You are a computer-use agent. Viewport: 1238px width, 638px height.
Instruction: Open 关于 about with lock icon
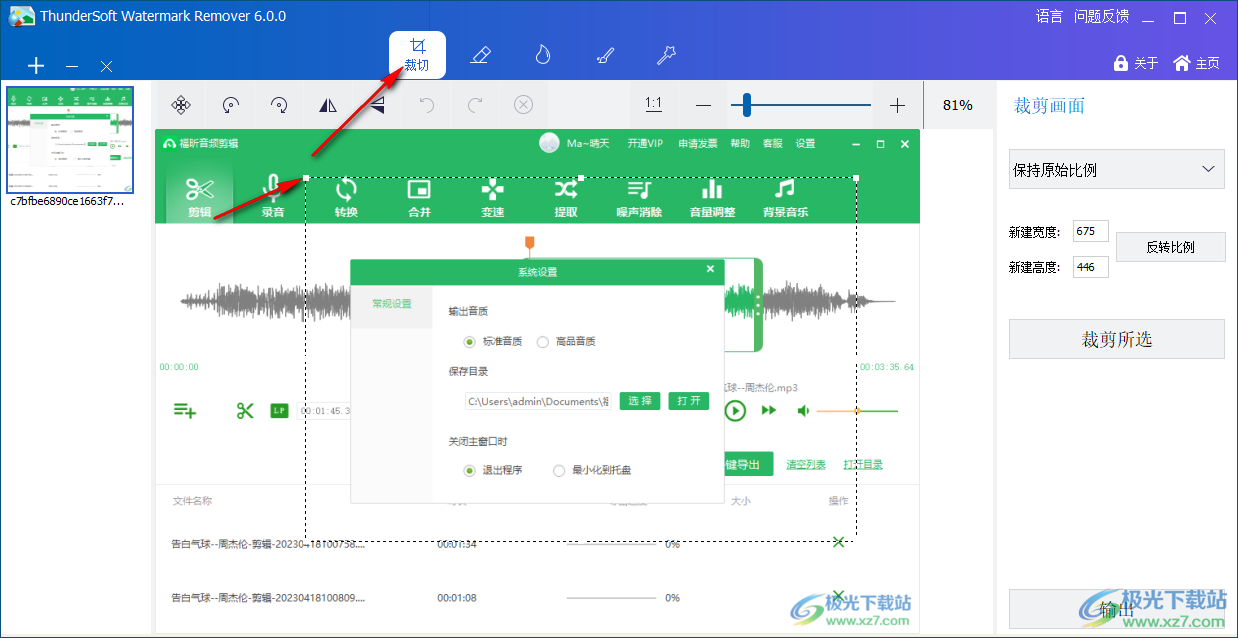pos(1136,63)
